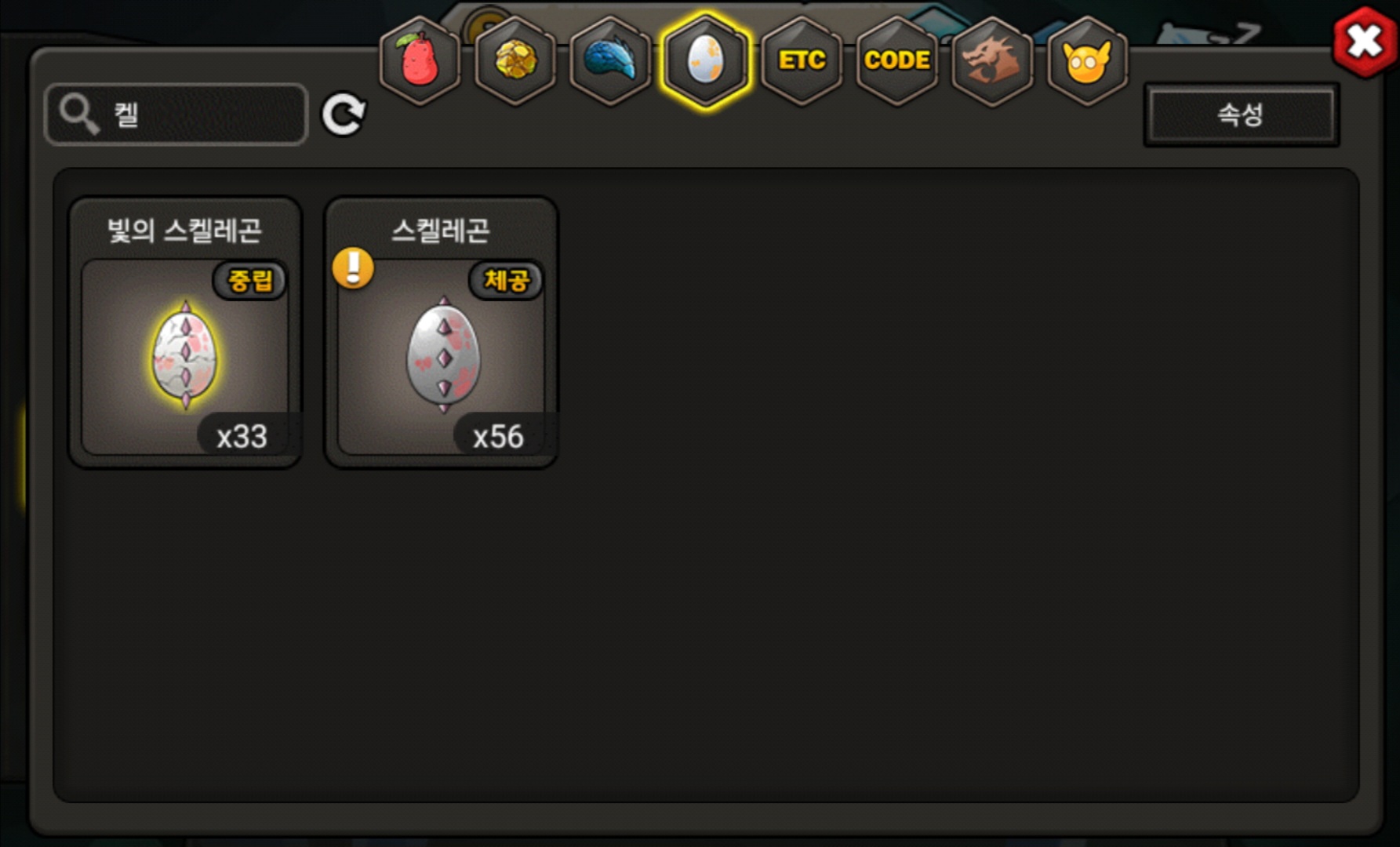Select the gold nugget category icon
Viewport: 1400px width, 847px height.
pyautogui.click(x=515, y=60)
